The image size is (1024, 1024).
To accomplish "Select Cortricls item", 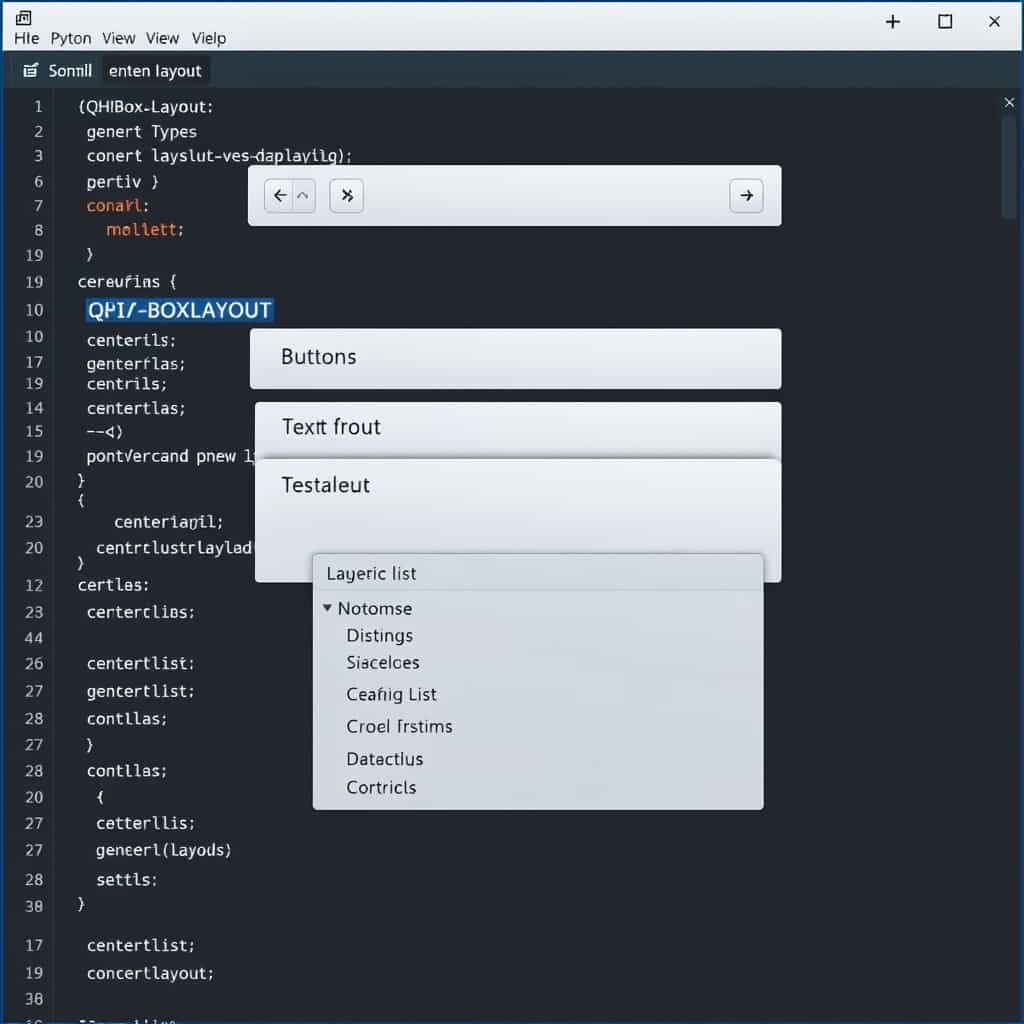I will tap(381, 787).
